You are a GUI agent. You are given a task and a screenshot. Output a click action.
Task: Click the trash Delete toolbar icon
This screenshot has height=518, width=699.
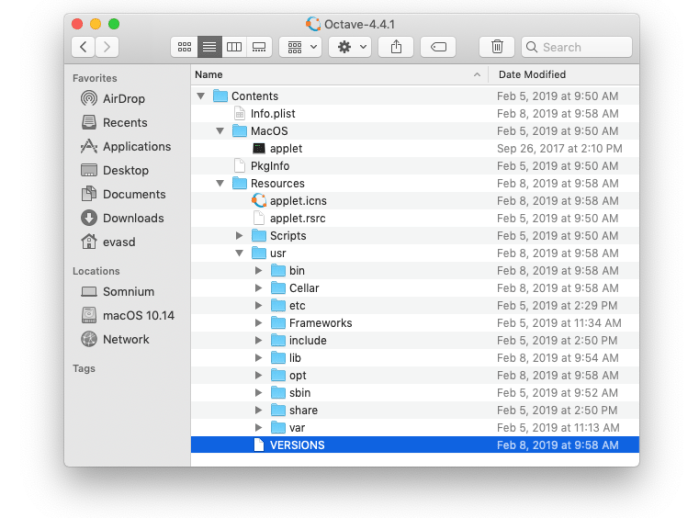pos(497,47)
